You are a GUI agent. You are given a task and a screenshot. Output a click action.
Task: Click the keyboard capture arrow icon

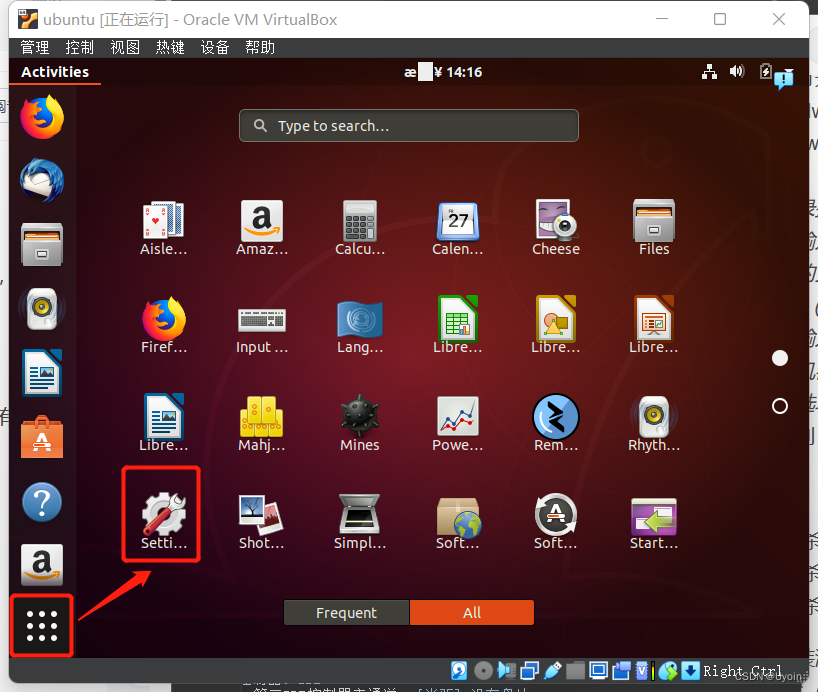coord(690,671)
